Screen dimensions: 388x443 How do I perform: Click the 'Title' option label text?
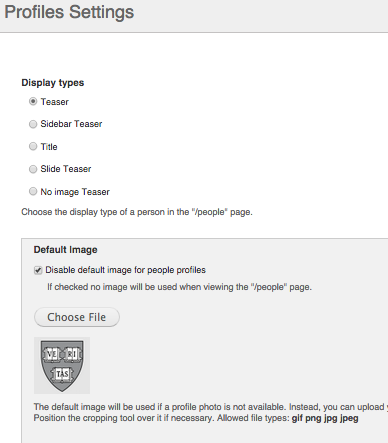49,147
